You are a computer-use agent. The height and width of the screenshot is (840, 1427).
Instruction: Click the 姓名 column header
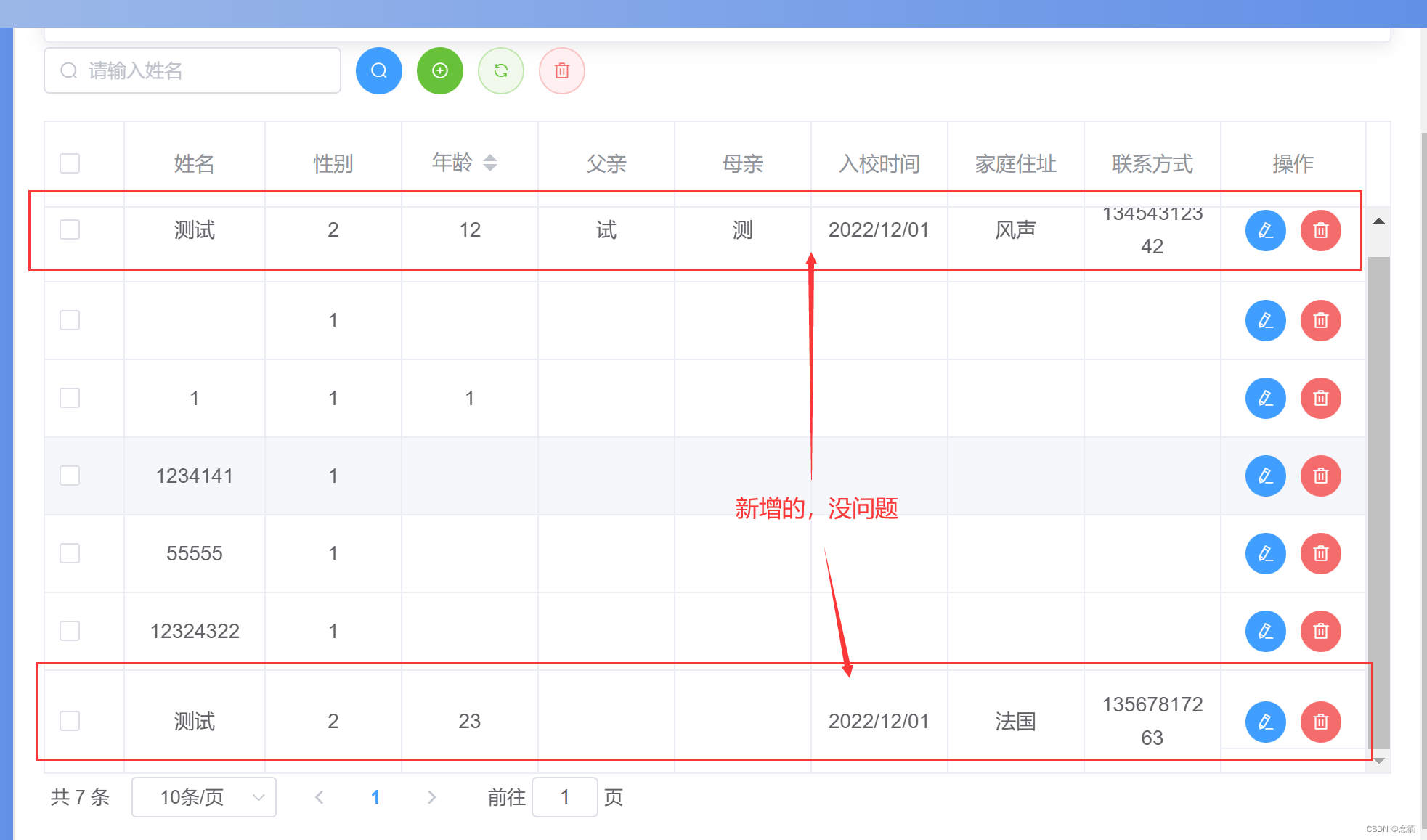[x=194, y=163]
